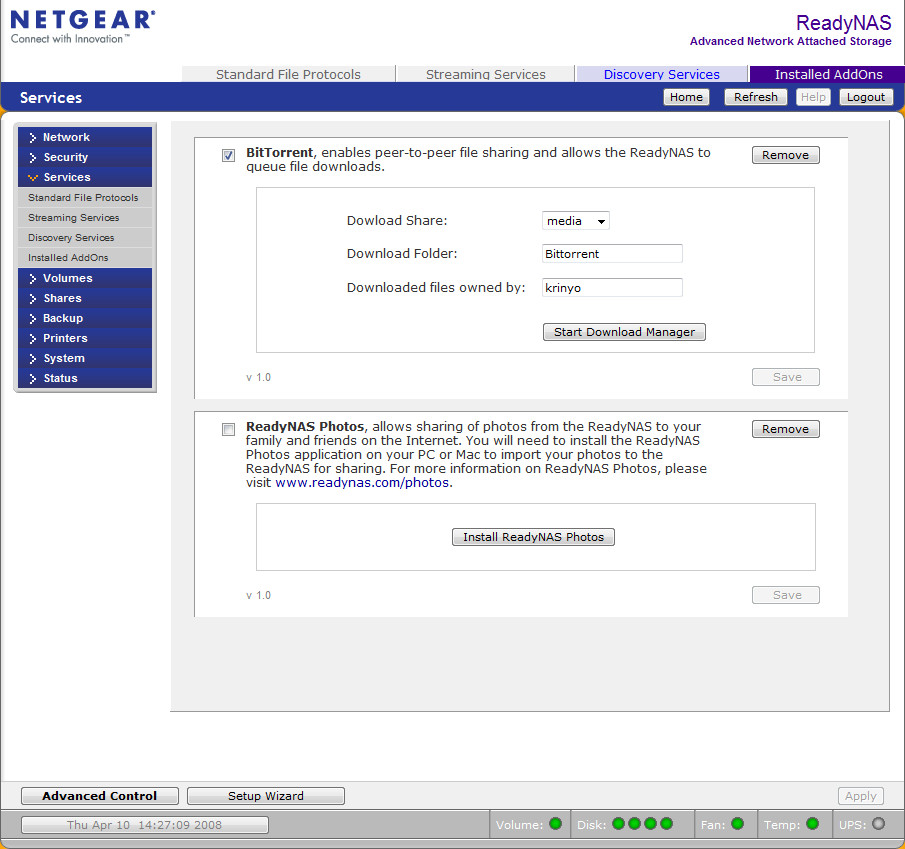
Task: Click the Fan status indicator light
Action: [x=738, y=824]
